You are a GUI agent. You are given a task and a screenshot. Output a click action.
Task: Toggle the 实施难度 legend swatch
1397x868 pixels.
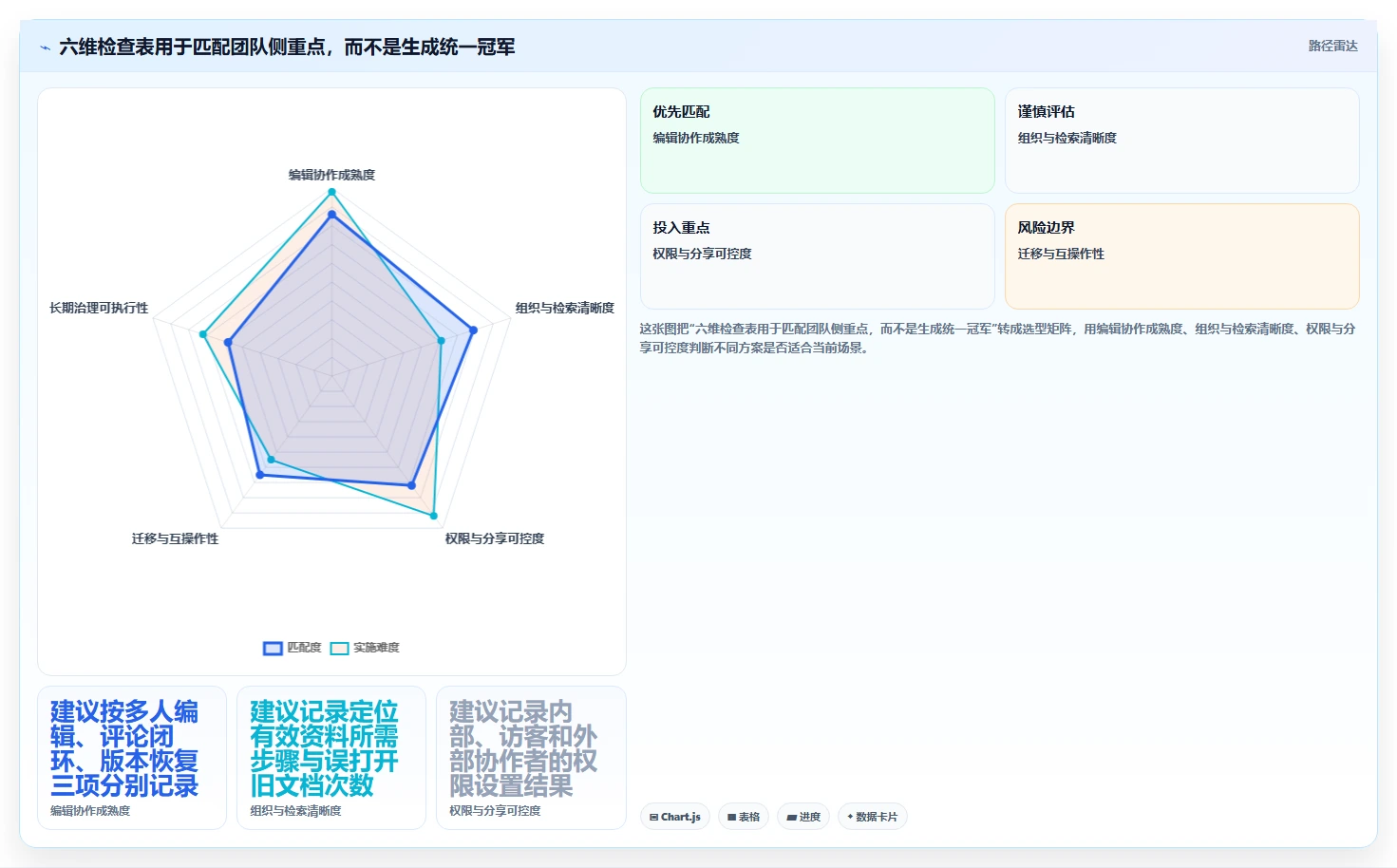(339, 648)
